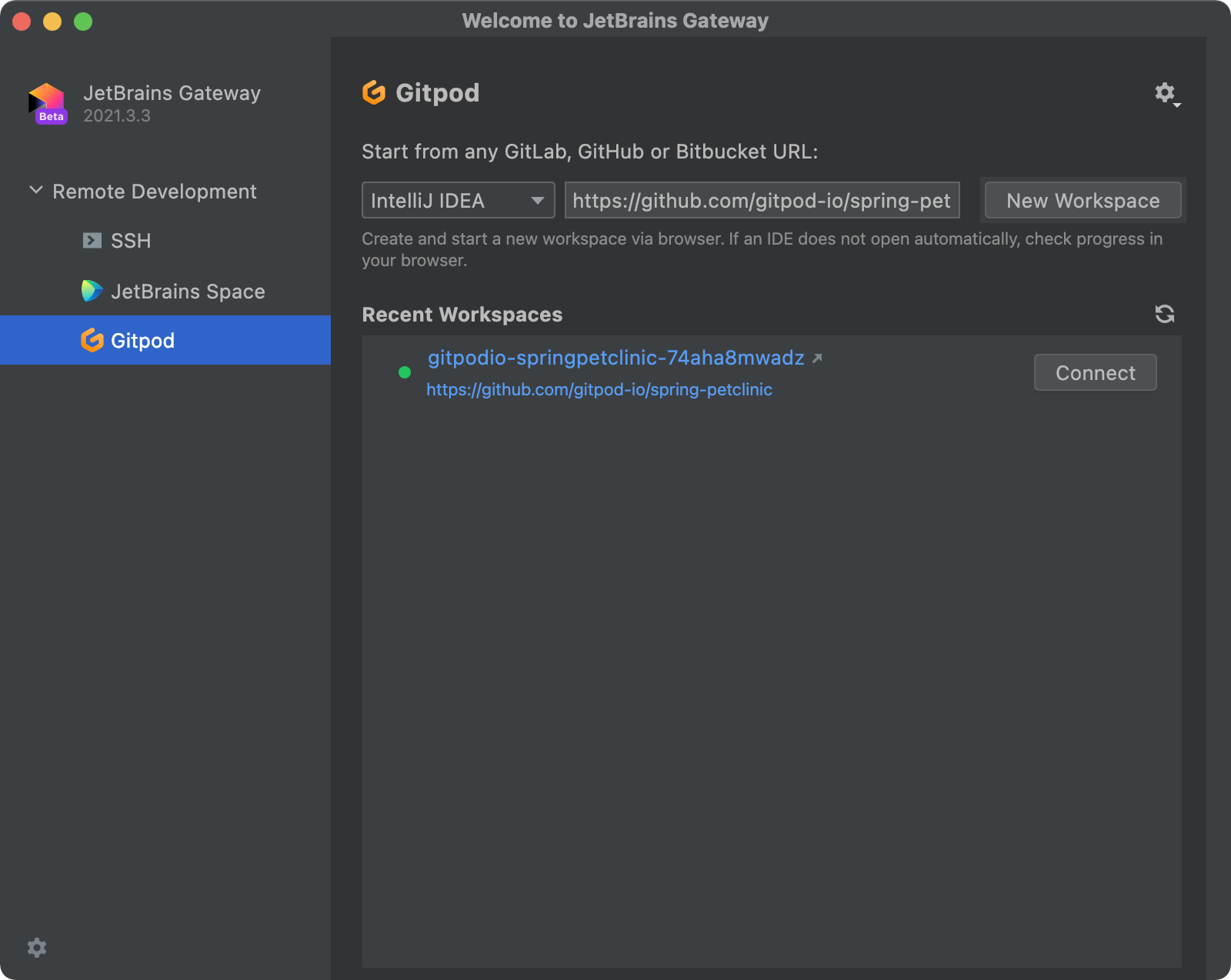The width and height of the screenshot is (1231, 980).
Task: Click the SSH terminal icon in sidebar
Action: (x=92, y=241)
